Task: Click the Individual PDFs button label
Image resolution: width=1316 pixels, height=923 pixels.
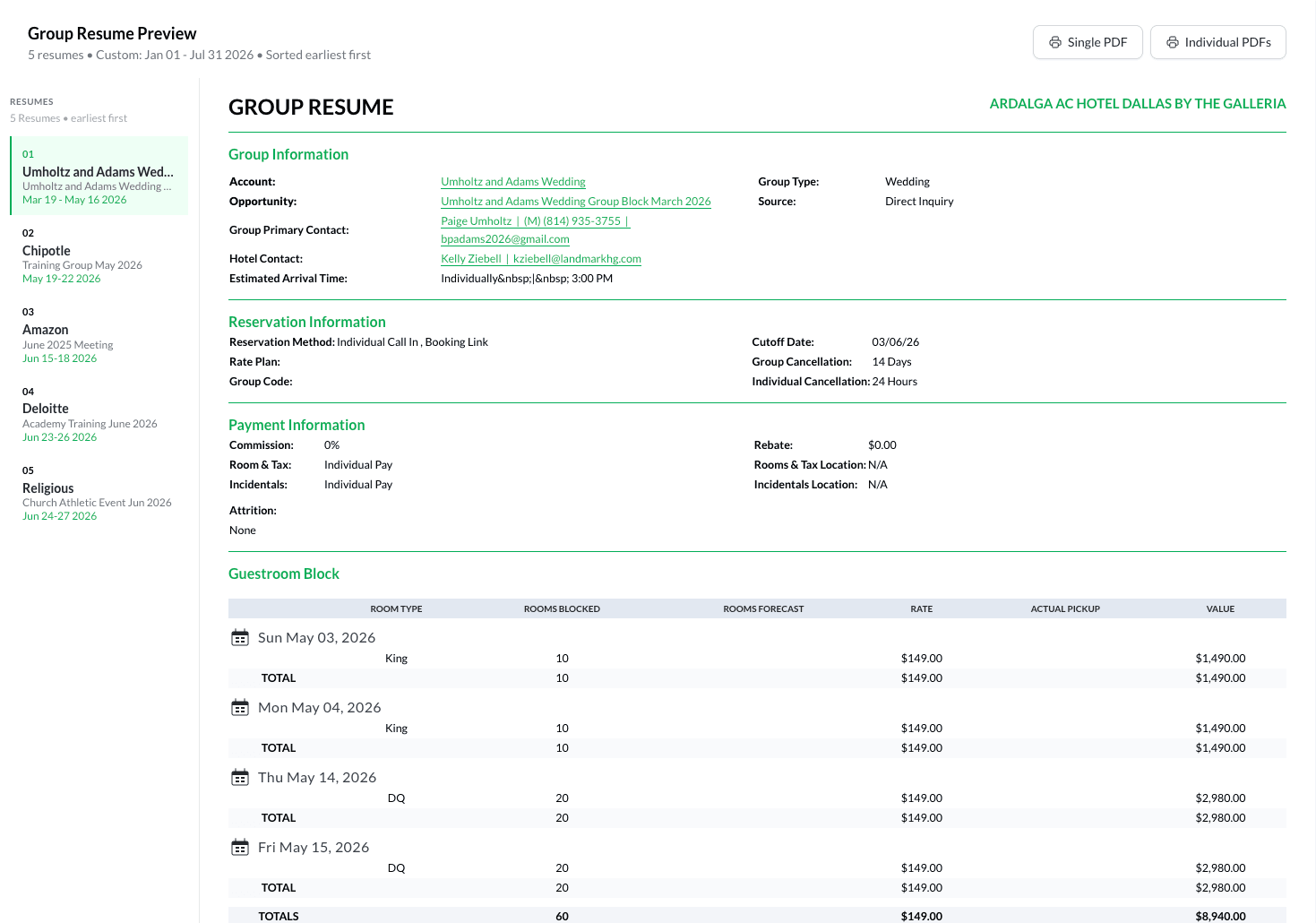Action: pos(1228,42)
